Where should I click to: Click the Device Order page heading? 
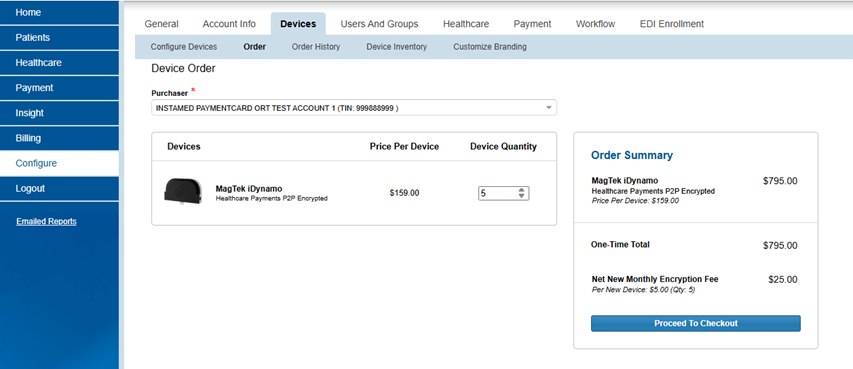(x=183, y=69)
